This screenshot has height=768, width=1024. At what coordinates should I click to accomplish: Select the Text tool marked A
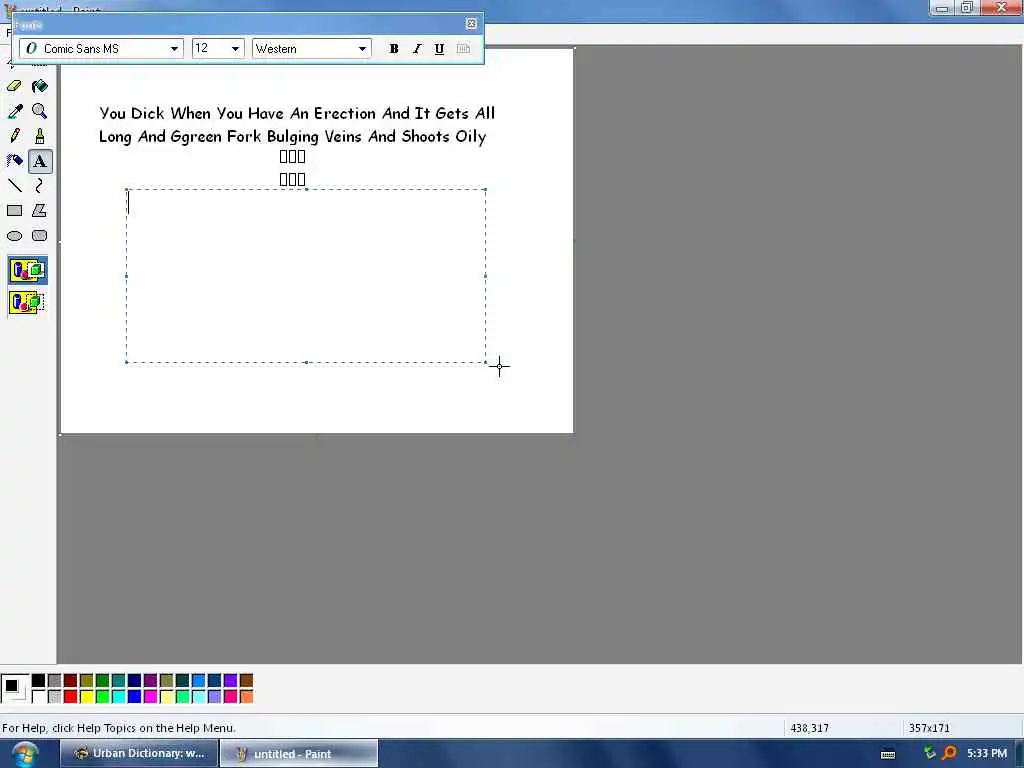40,161
